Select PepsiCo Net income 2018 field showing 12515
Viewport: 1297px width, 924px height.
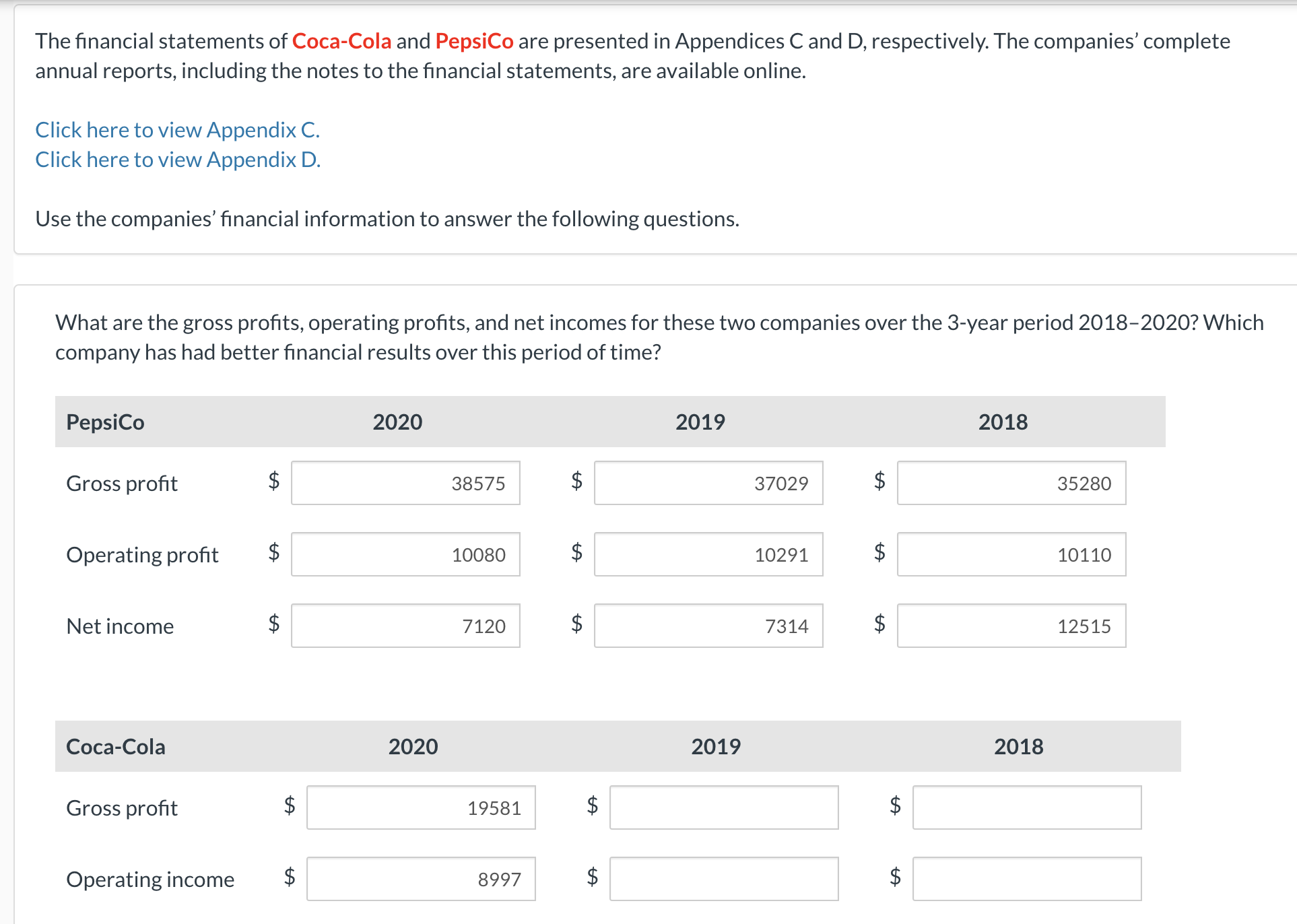click(x=1010, y=626)
